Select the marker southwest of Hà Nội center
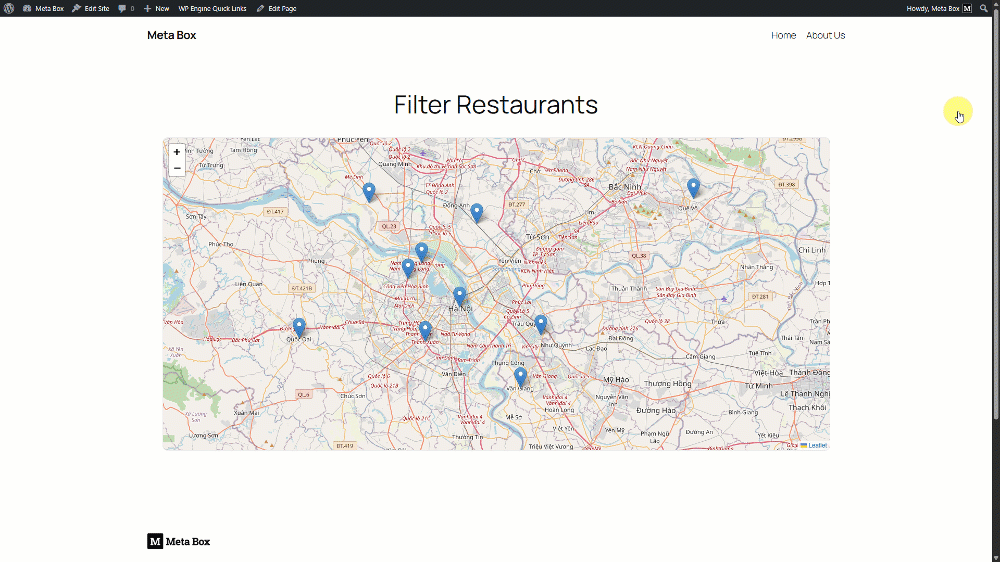1000x562 pixels. tap(425, 330)
